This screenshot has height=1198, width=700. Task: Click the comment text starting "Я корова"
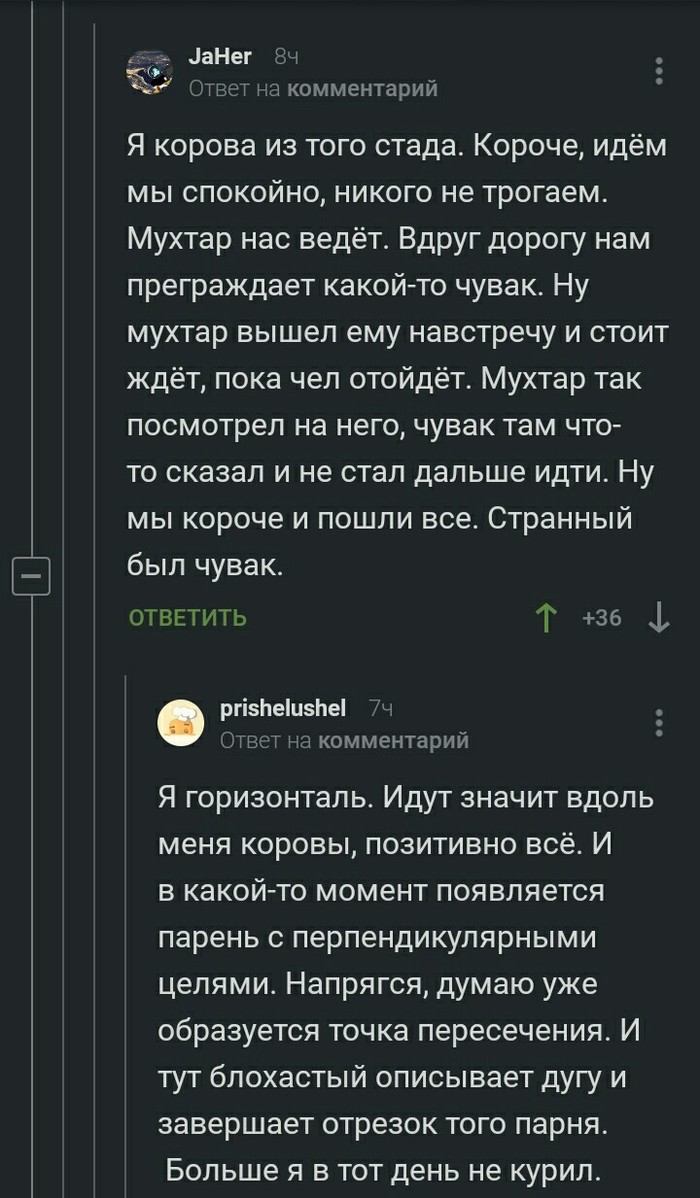pos(397,358)
